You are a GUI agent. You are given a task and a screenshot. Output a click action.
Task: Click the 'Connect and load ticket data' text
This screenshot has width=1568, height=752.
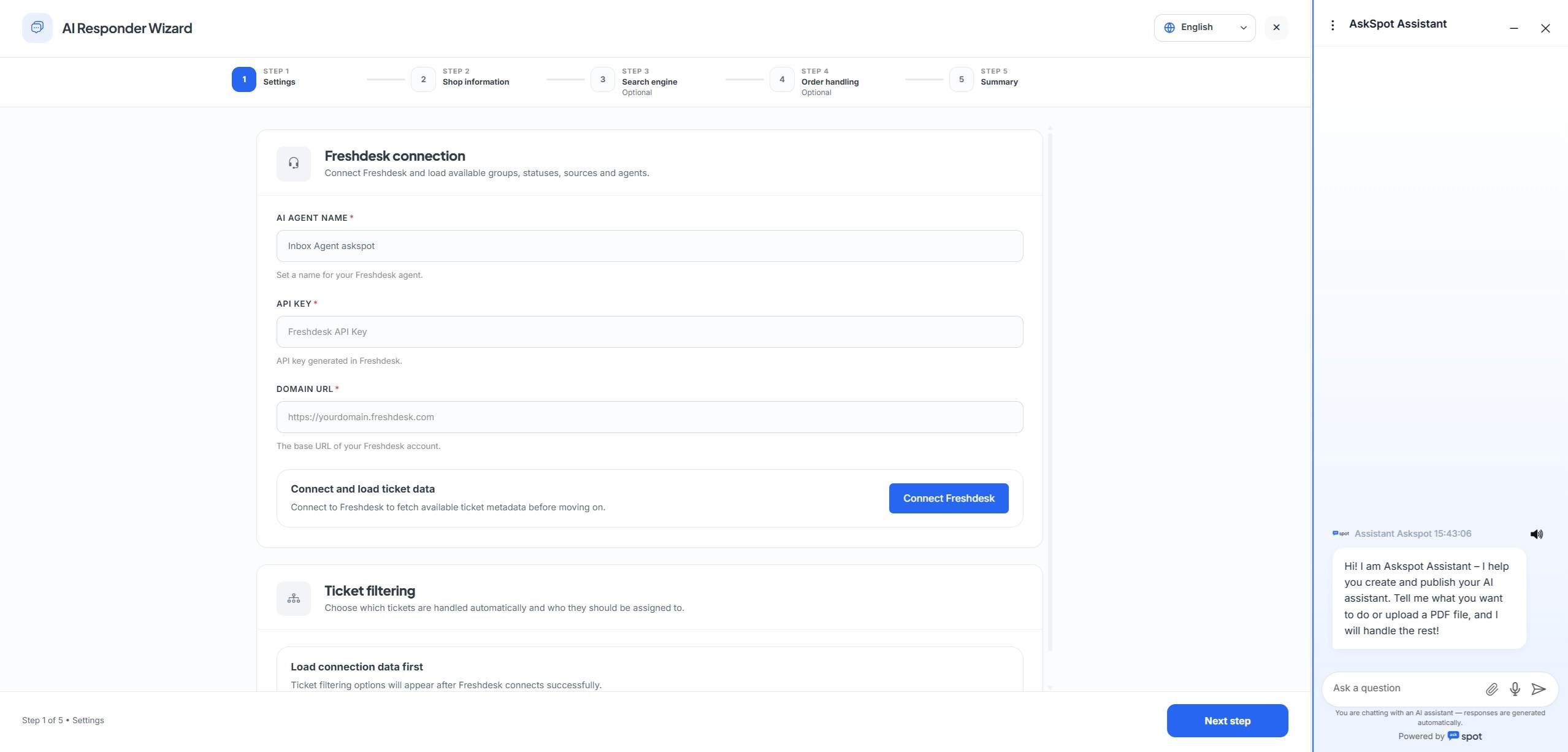pyautogui.click(x=362, y=489)
